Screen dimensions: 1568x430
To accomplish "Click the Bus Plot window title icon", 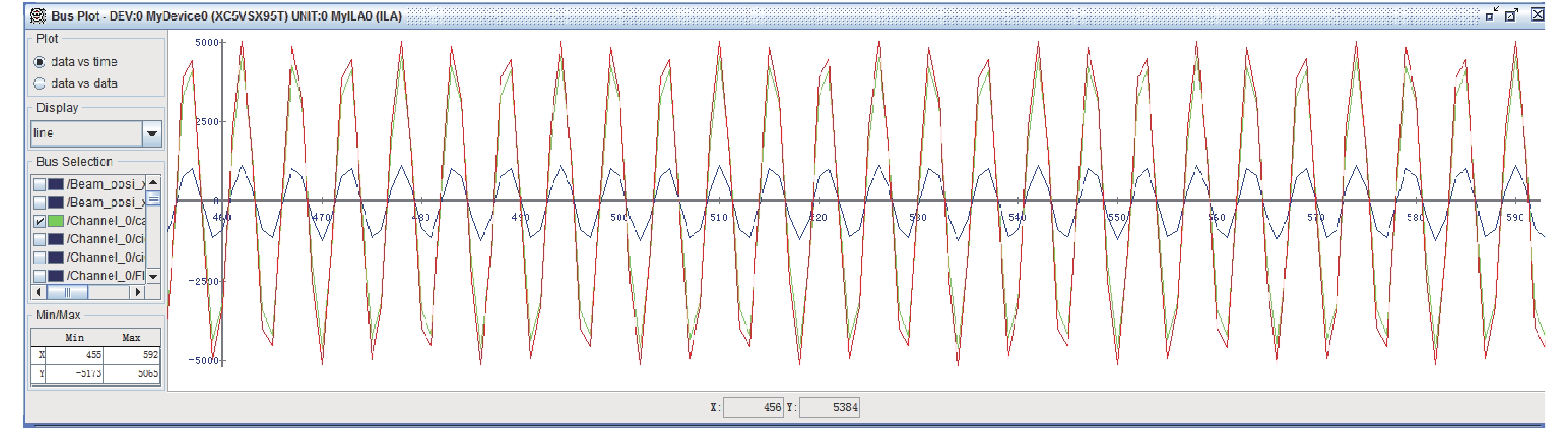I will [38, 16].
